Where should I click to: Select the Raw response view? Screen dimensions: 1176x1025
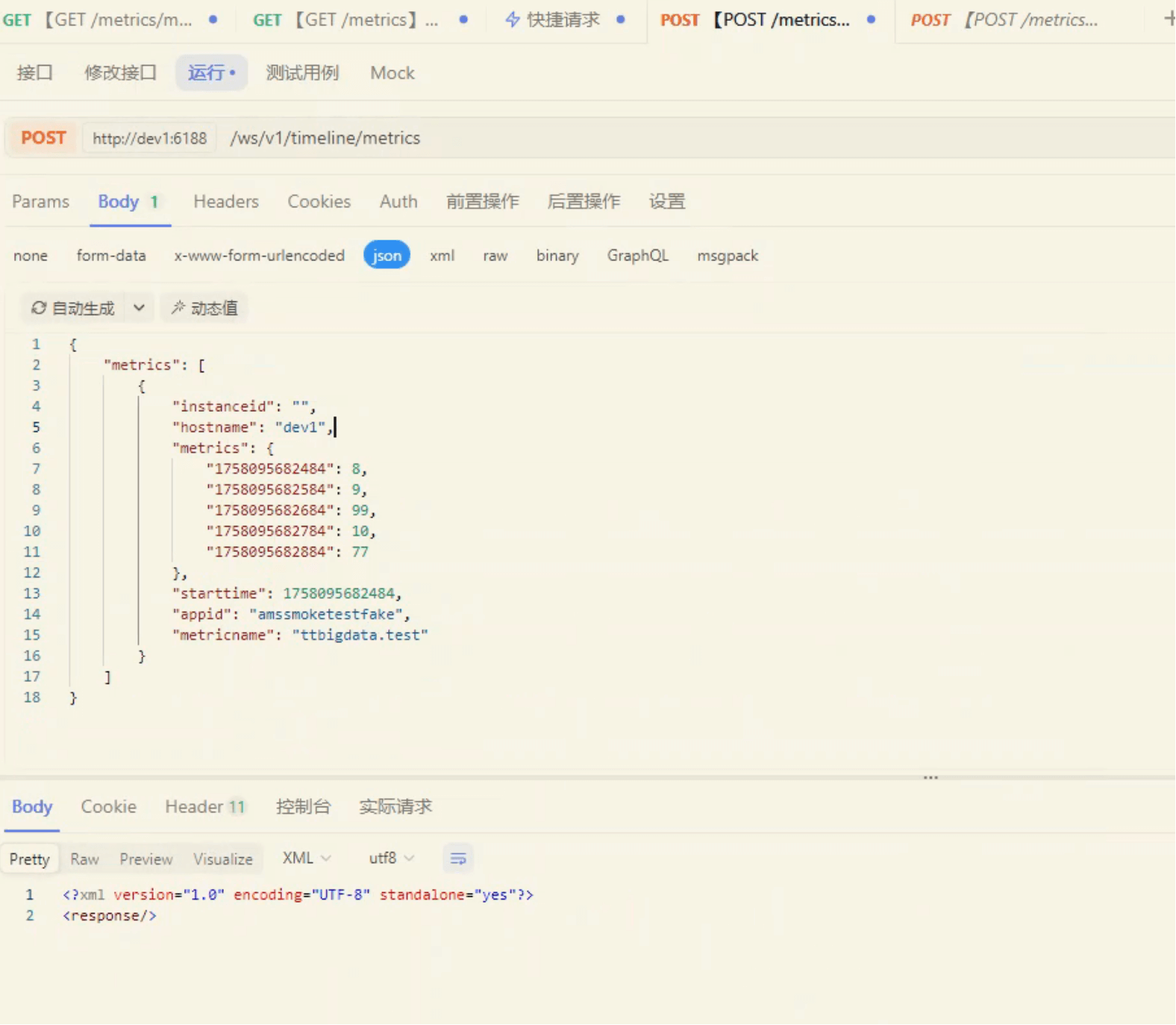pyautogui.click(x=84, y=859)
